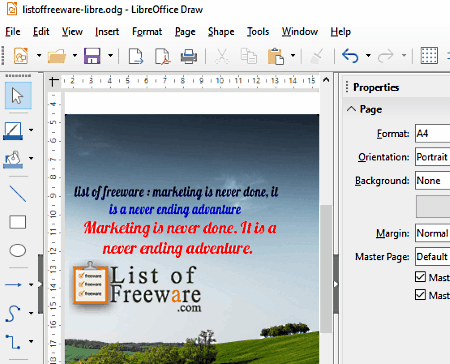Click the left panel collapse handle
This screenshot has width=450, height=364.
pyautogui.click(x=40, y=284)
